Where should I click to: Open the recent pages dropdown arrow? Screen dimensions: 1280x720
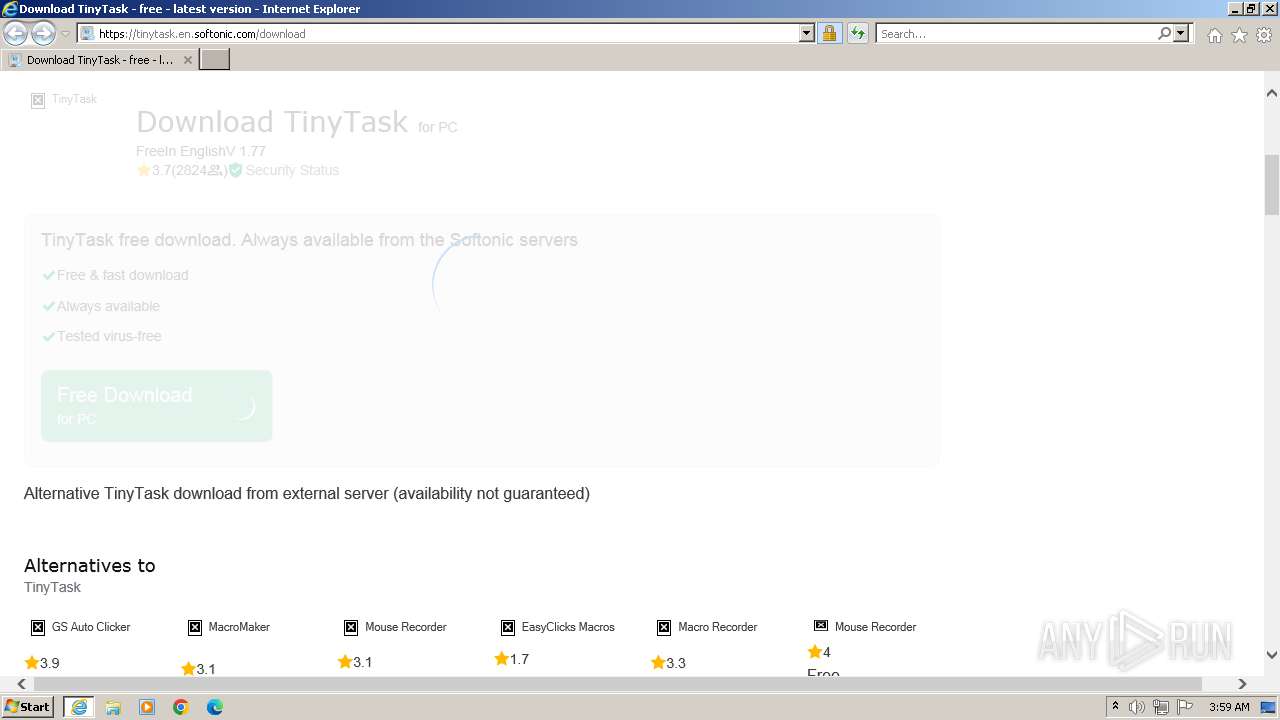click(x=65, y=34)
